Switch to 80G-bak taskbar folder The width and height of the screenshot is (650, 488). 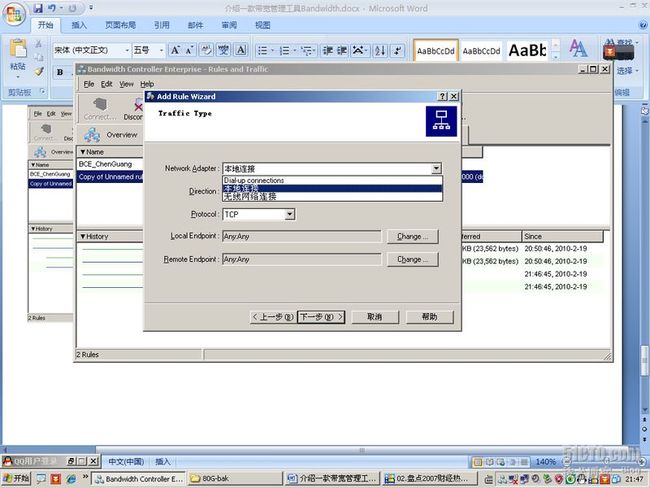235,478
